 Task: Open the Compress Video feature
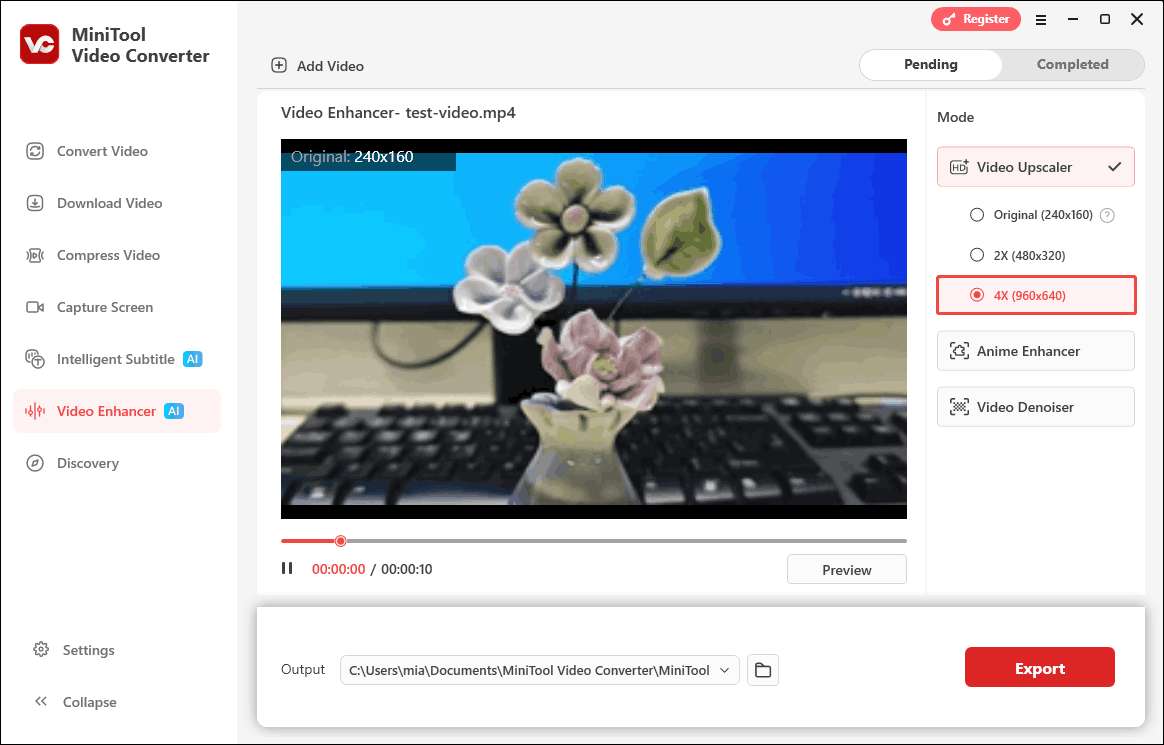click(x=105, y=255)
